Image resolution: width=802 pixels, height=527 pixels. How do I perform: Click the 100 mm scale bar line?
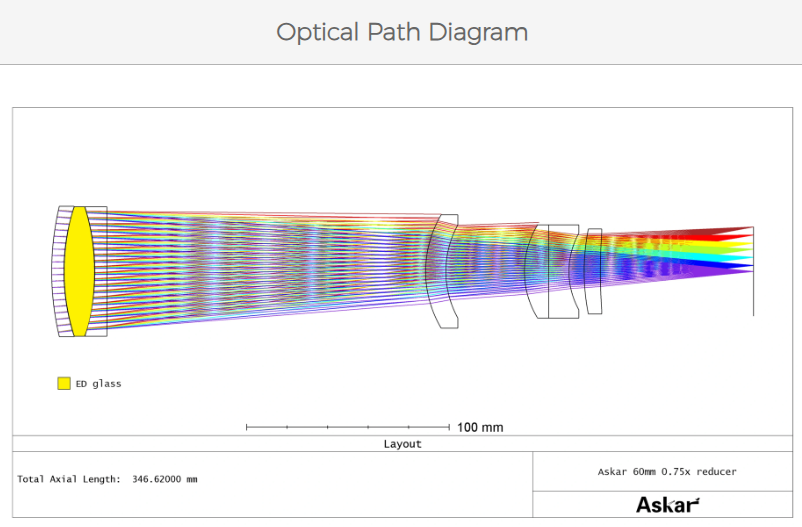(x=347, y=427)
